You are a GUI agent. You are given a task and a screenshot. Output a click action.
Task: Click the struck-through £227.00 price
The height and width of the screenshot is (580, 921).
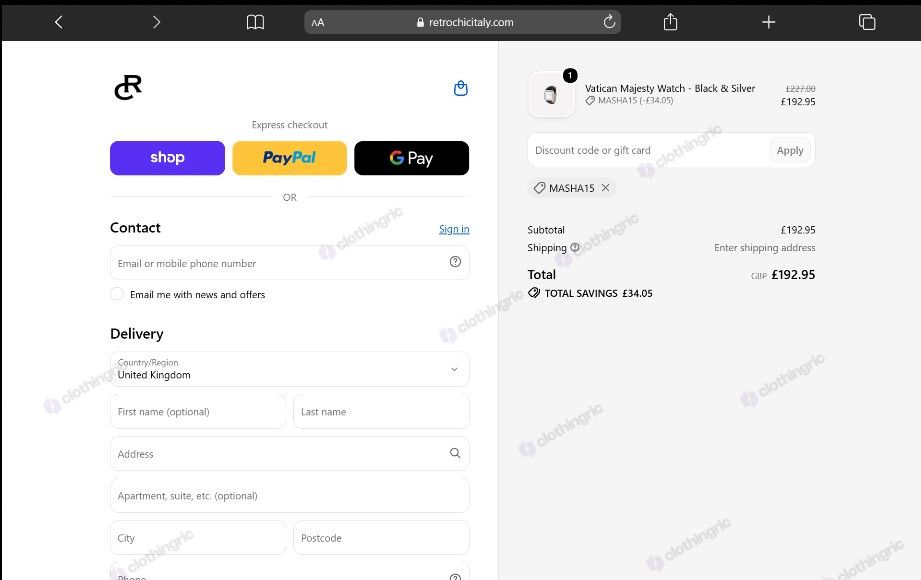(801, 89)
